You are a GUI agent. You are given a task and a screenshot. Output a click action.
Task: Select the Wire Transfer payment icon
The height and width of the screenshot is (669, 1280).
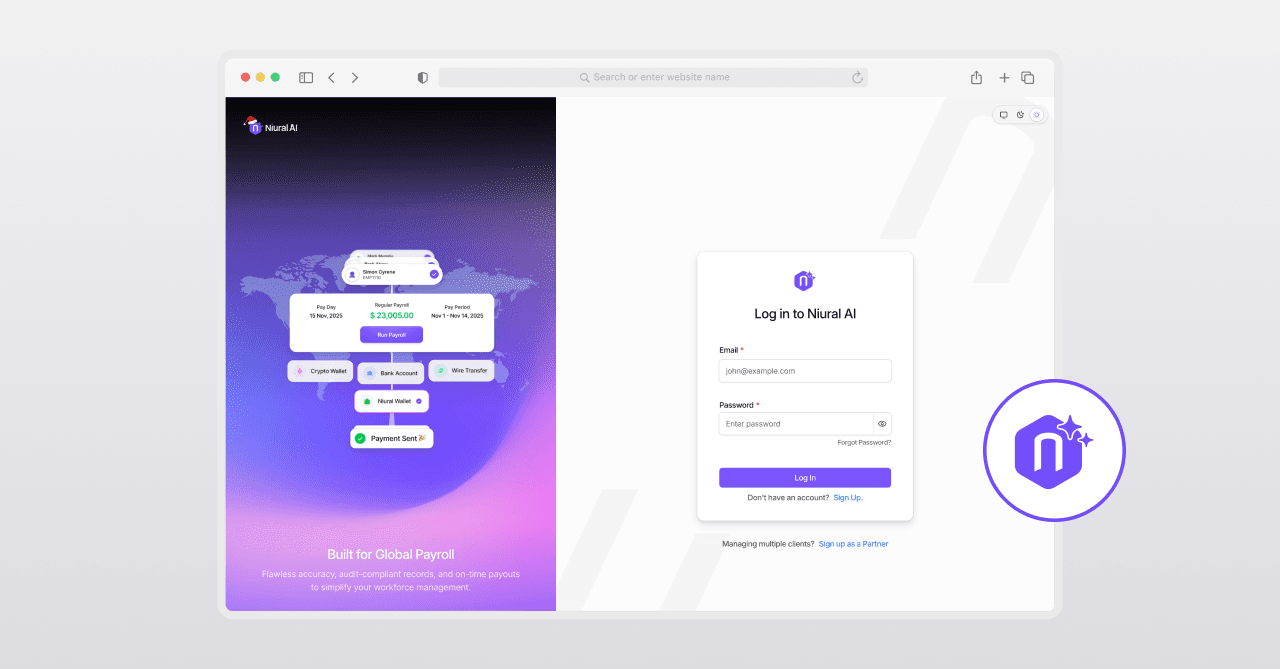pyautogui.click(x=441, y=369)
